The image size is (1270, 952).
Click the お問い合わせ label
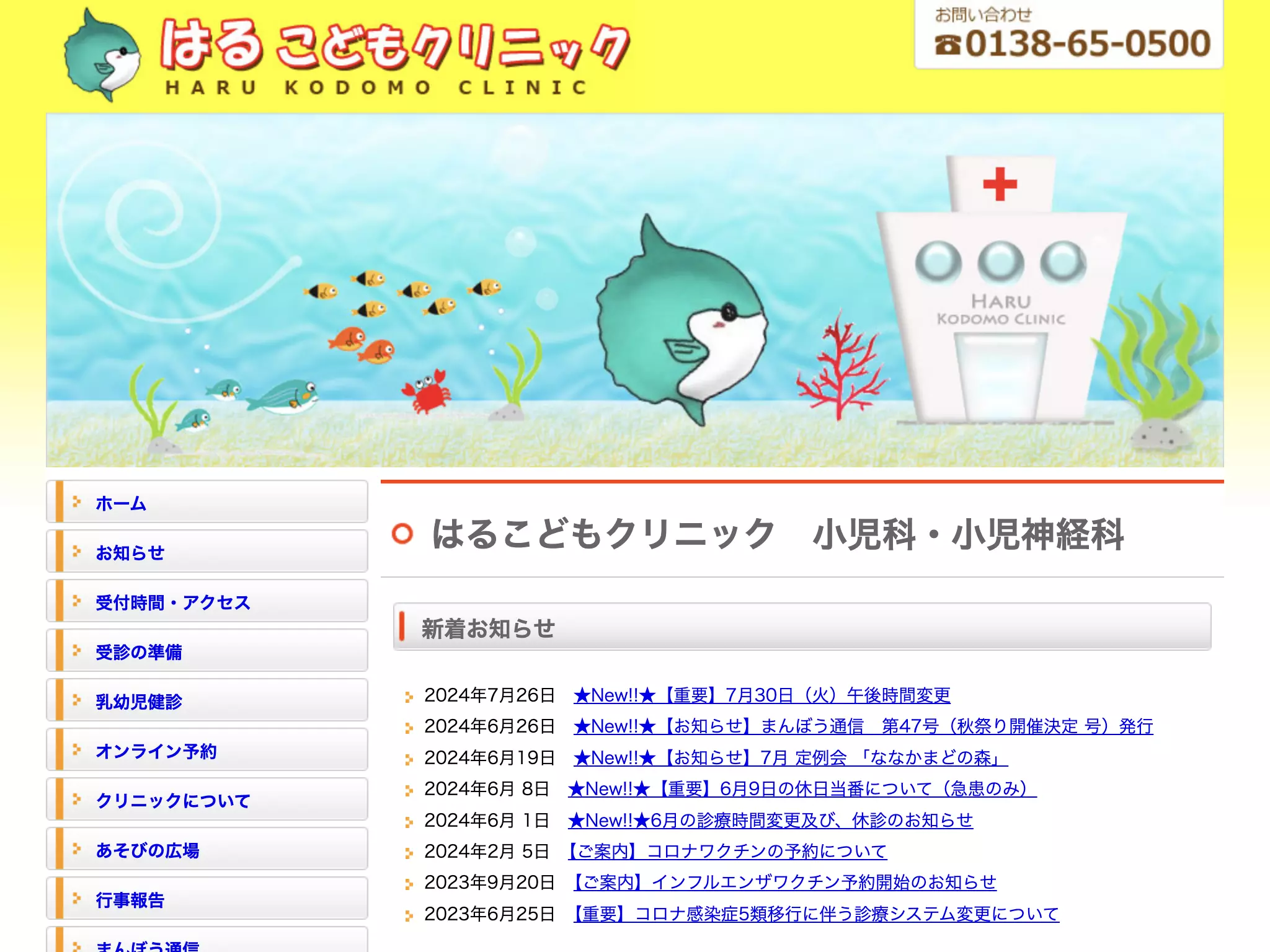coord(984,14)
